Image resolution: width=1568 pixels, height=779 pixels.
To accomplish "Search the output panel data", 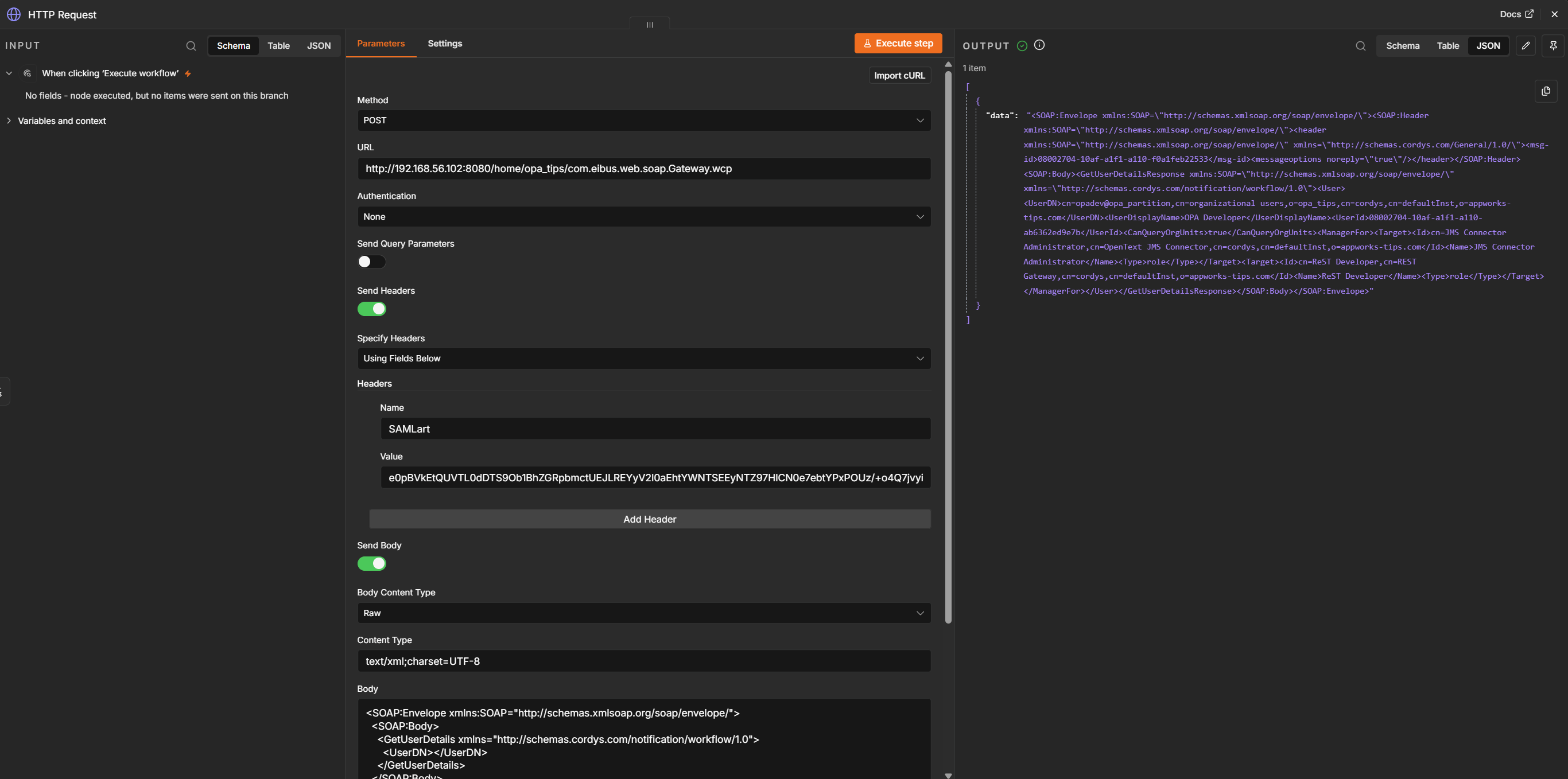I will tap(1360, 46).
